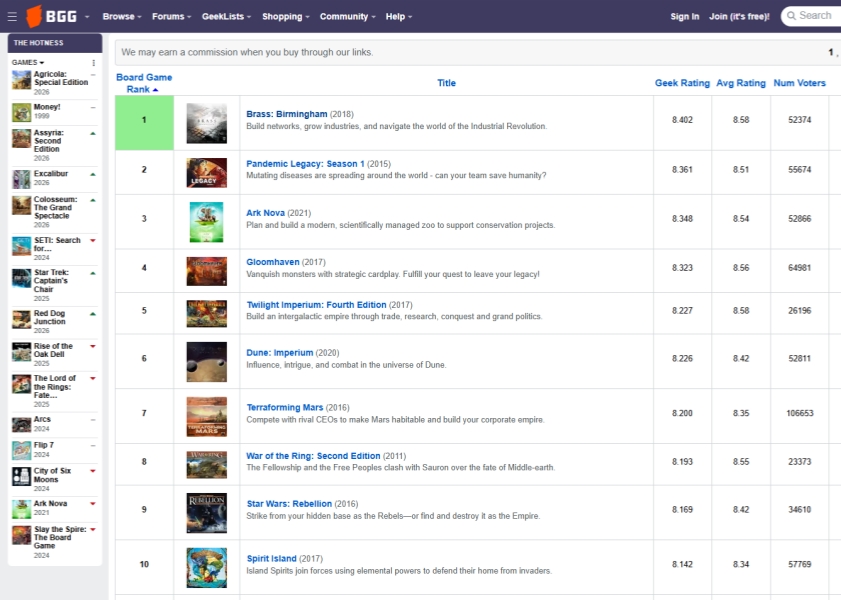841x600 pixels.
Task: Open the Community dropdown menu
Action: pos(348,17)
